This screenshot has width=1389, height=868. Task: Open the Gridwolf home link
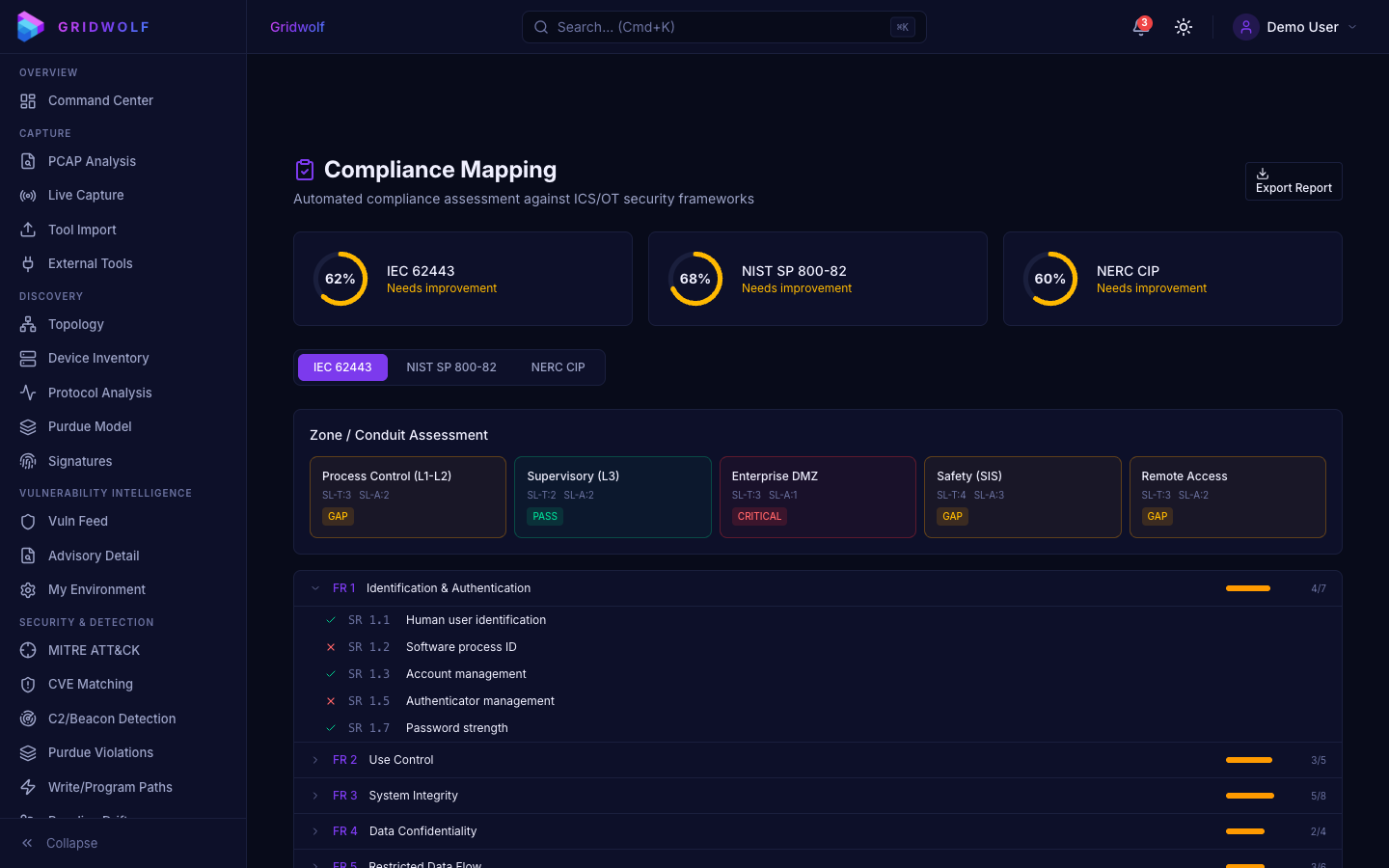pos(297,27)
